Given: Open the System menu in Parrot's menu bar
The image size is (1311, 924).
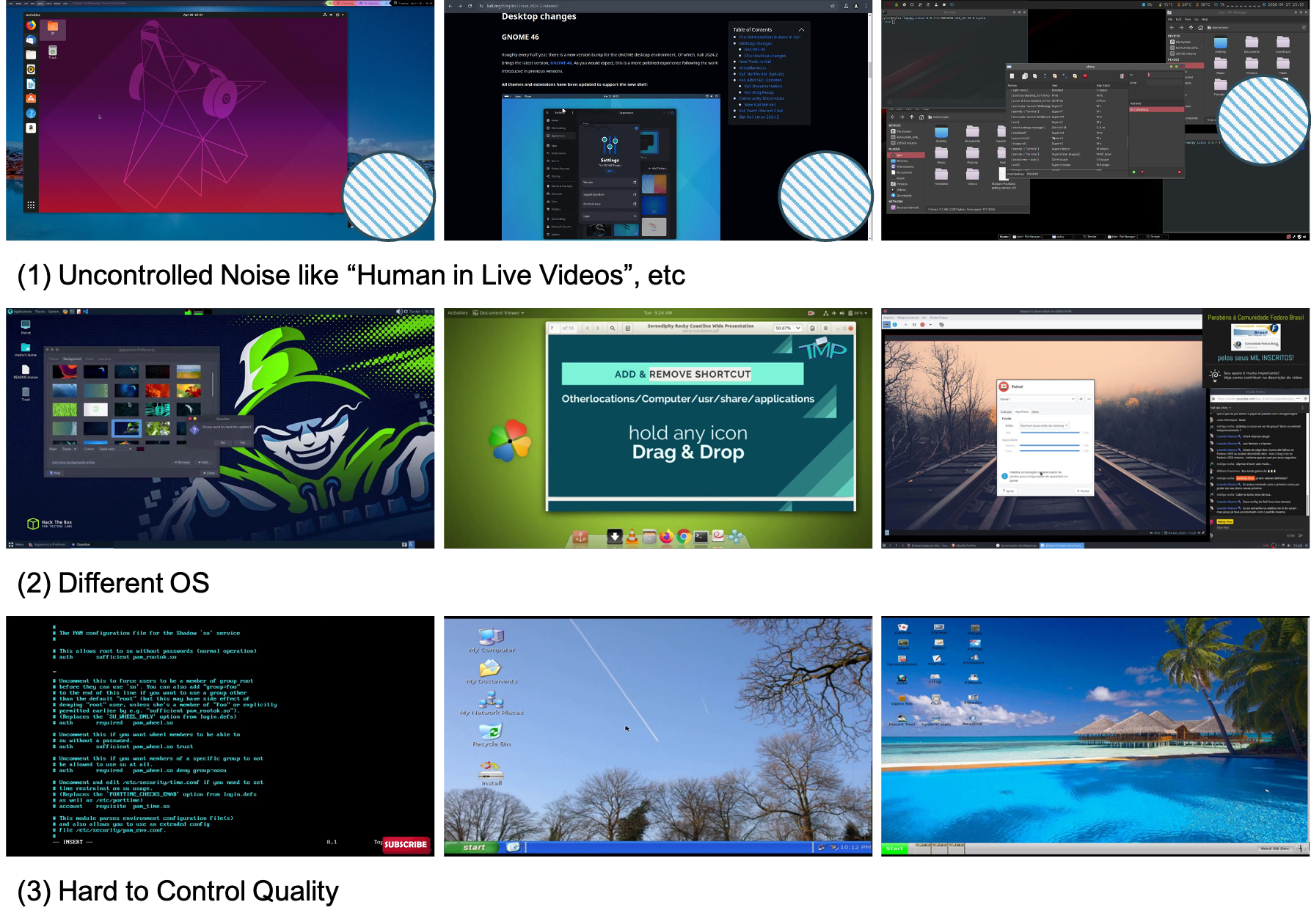Looking at the screenshot, I should pyautogui.click(x=53, y=311).
